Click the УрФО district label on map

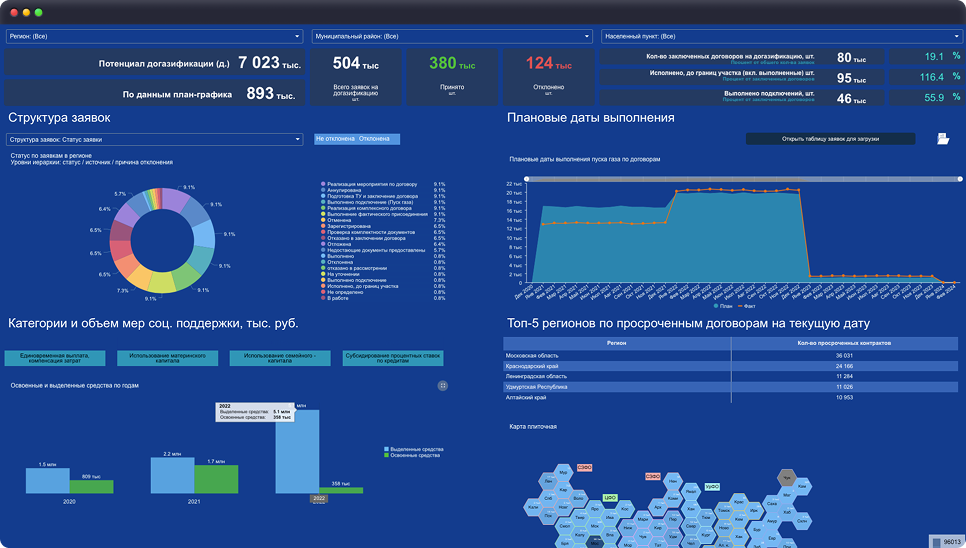(x=712, y=486)
